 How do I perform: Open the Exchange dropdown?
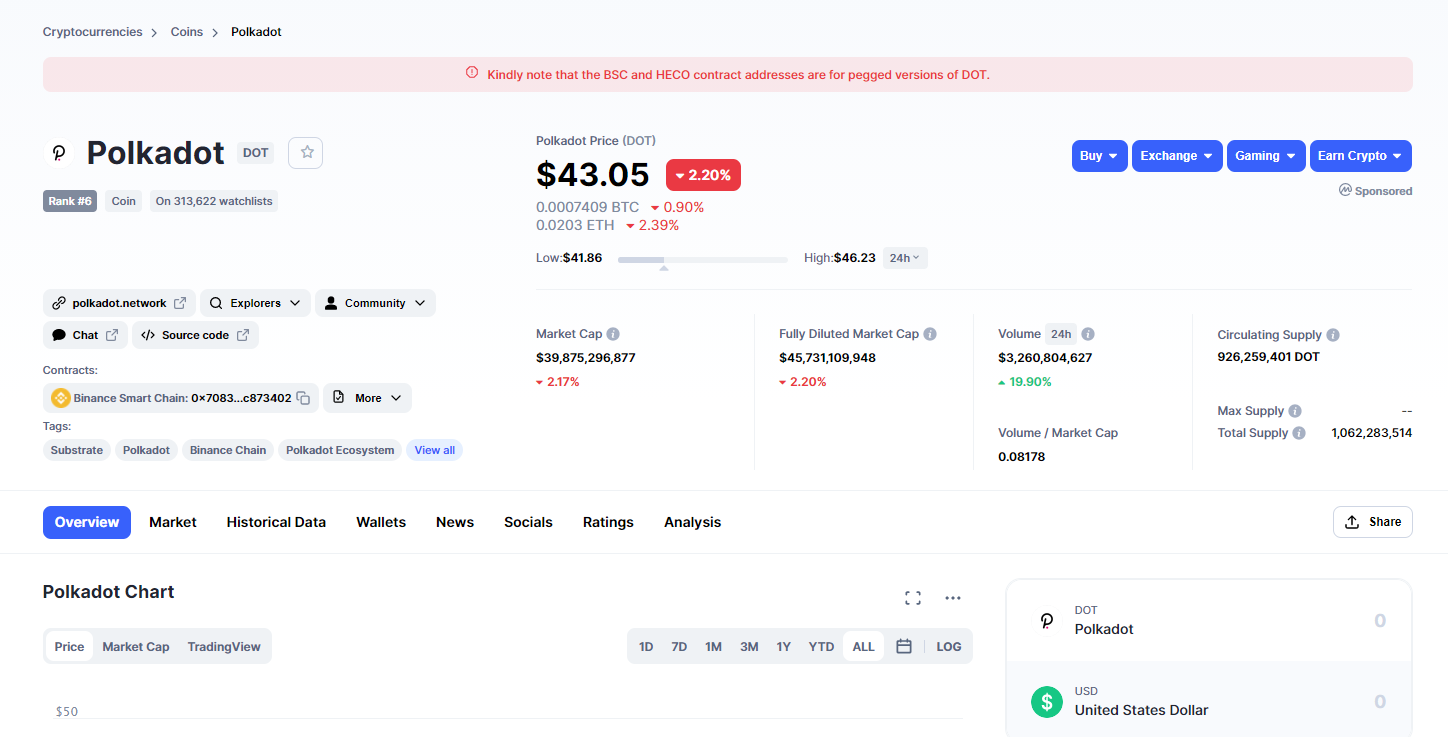(x=1177, y=156)
